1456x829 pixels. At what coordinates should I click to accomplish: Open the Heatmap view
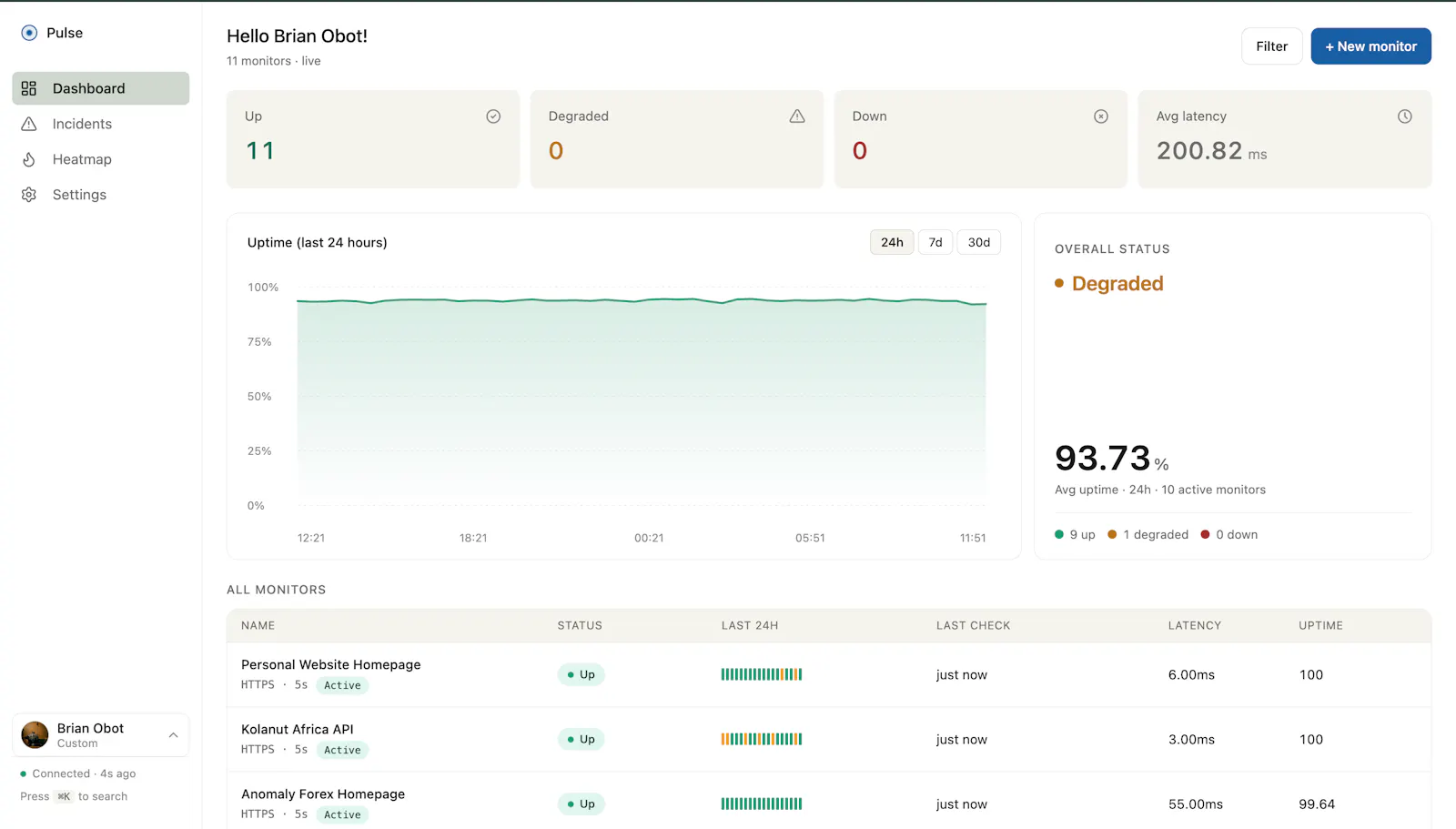pyautogui.click(x=100, y=159)
